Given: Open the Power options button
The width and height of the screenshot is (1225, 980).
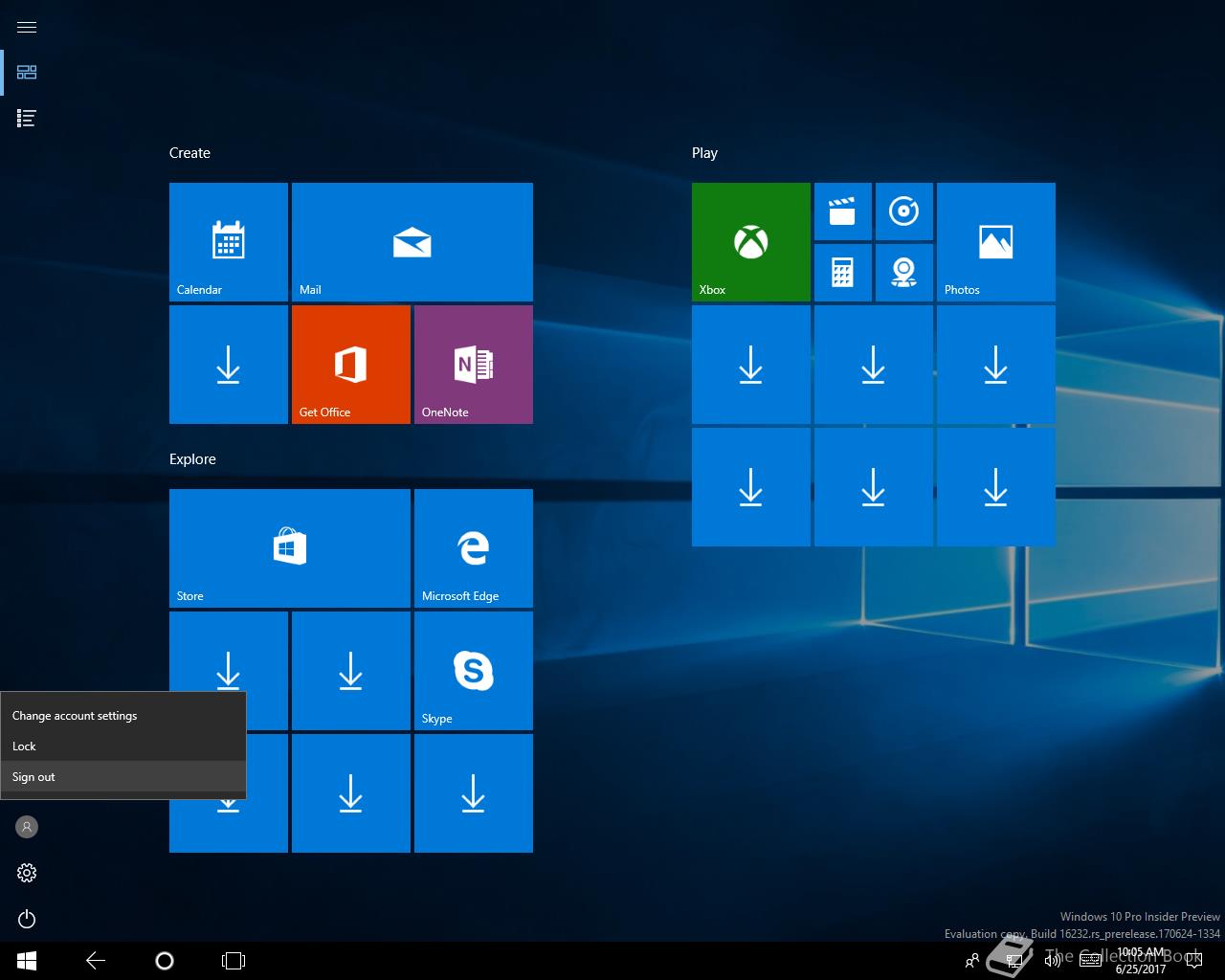Looking at the screenshot, I should 27,919.
